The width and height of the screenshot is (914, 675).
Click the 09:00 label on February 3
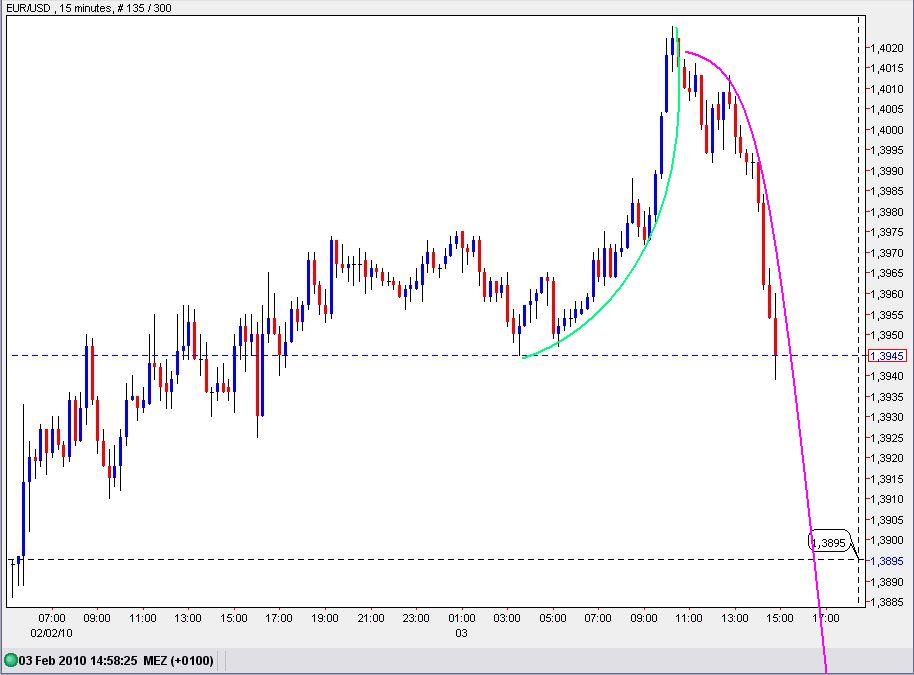pyautogui.click(x=644, y=618)
